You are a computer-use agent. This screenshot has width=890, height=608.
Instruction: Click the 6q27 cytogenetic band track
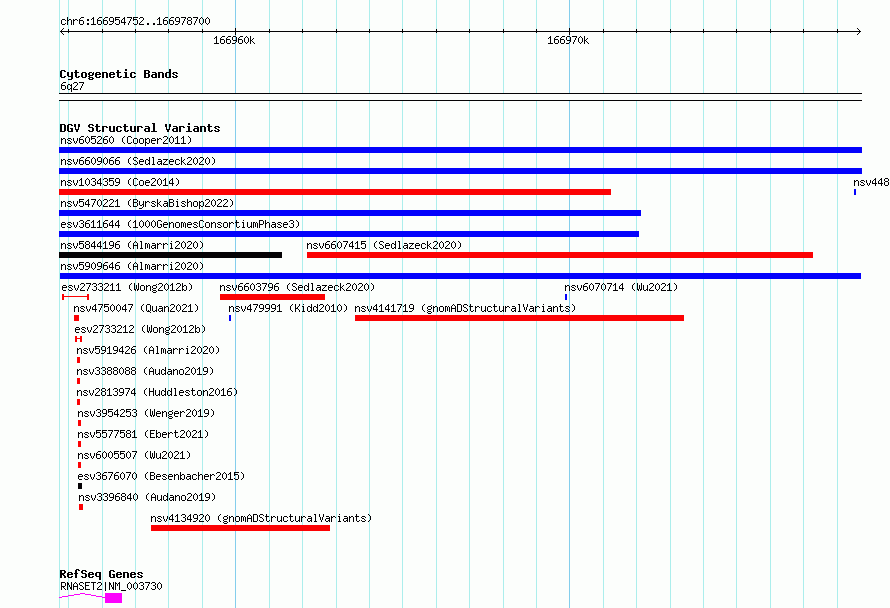[460, 97]
